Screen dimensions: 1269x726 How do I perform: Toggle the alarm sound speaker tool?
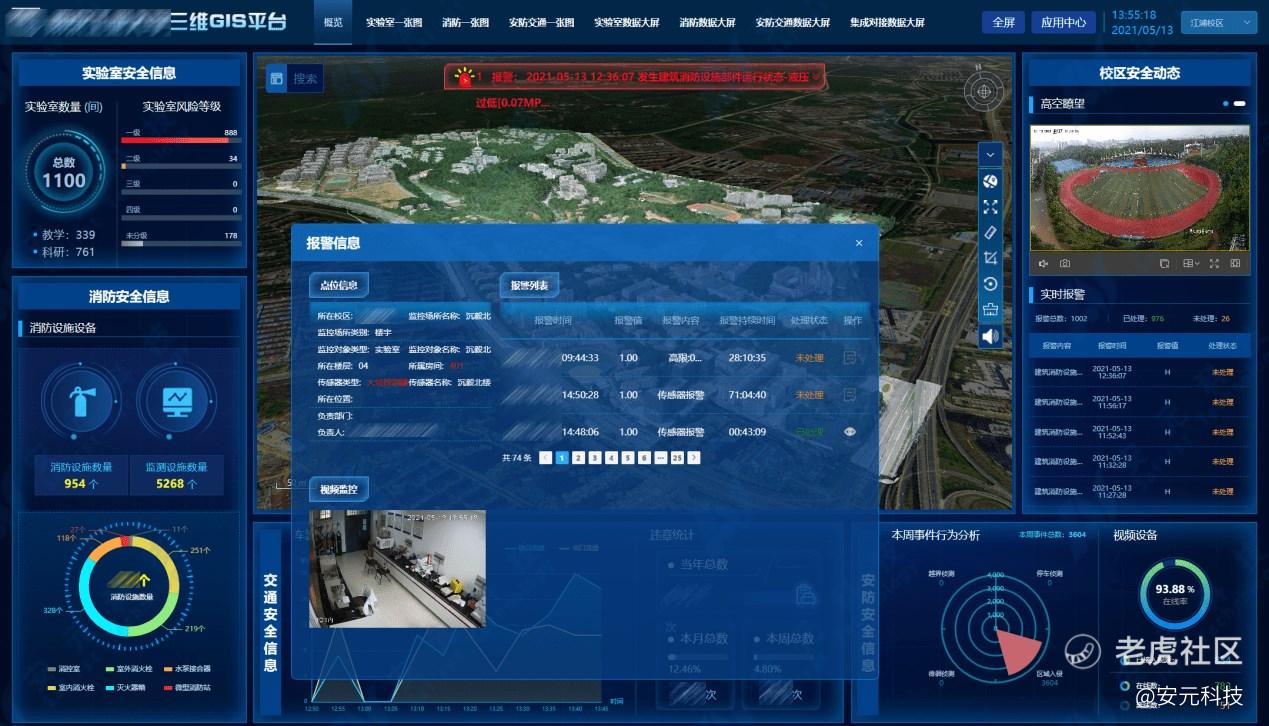coord(990,336)
